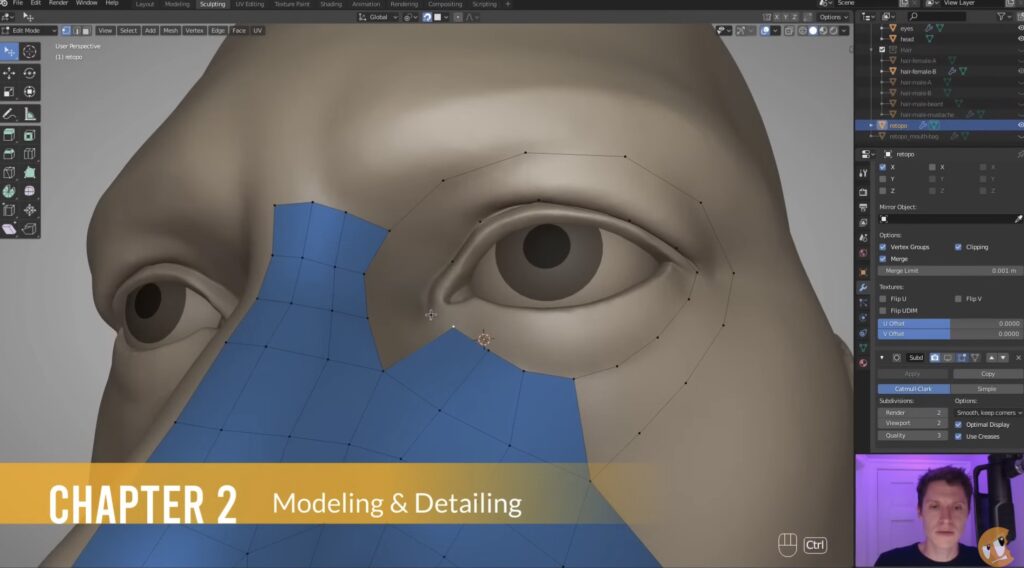Click the Apply modifier button

click(x=912, y=374)
